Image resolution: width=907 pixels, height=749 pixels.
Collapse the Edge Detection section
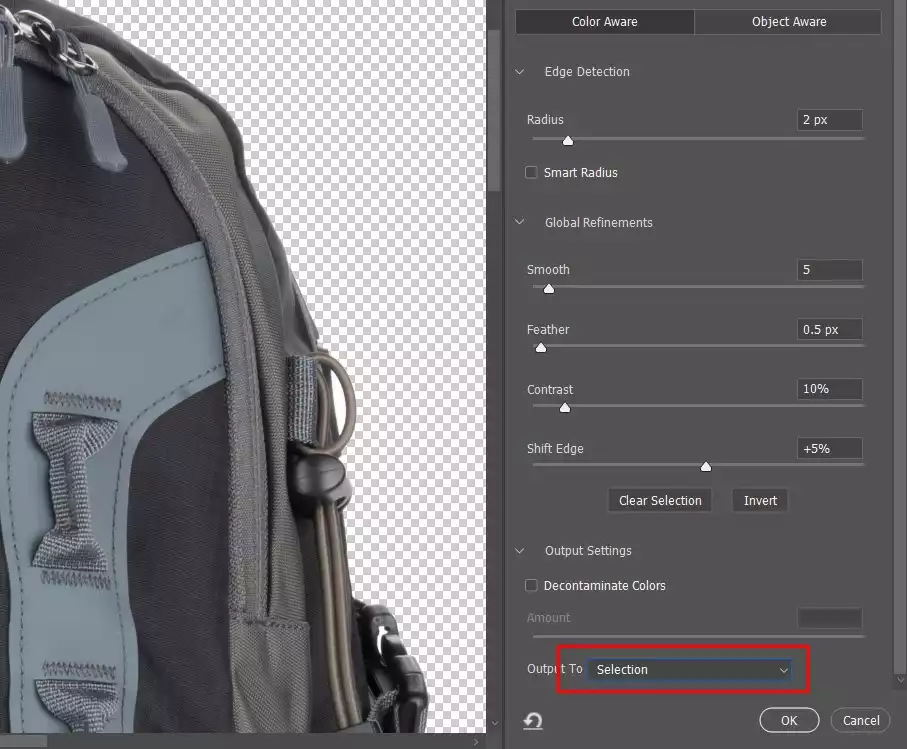point(519,71)
